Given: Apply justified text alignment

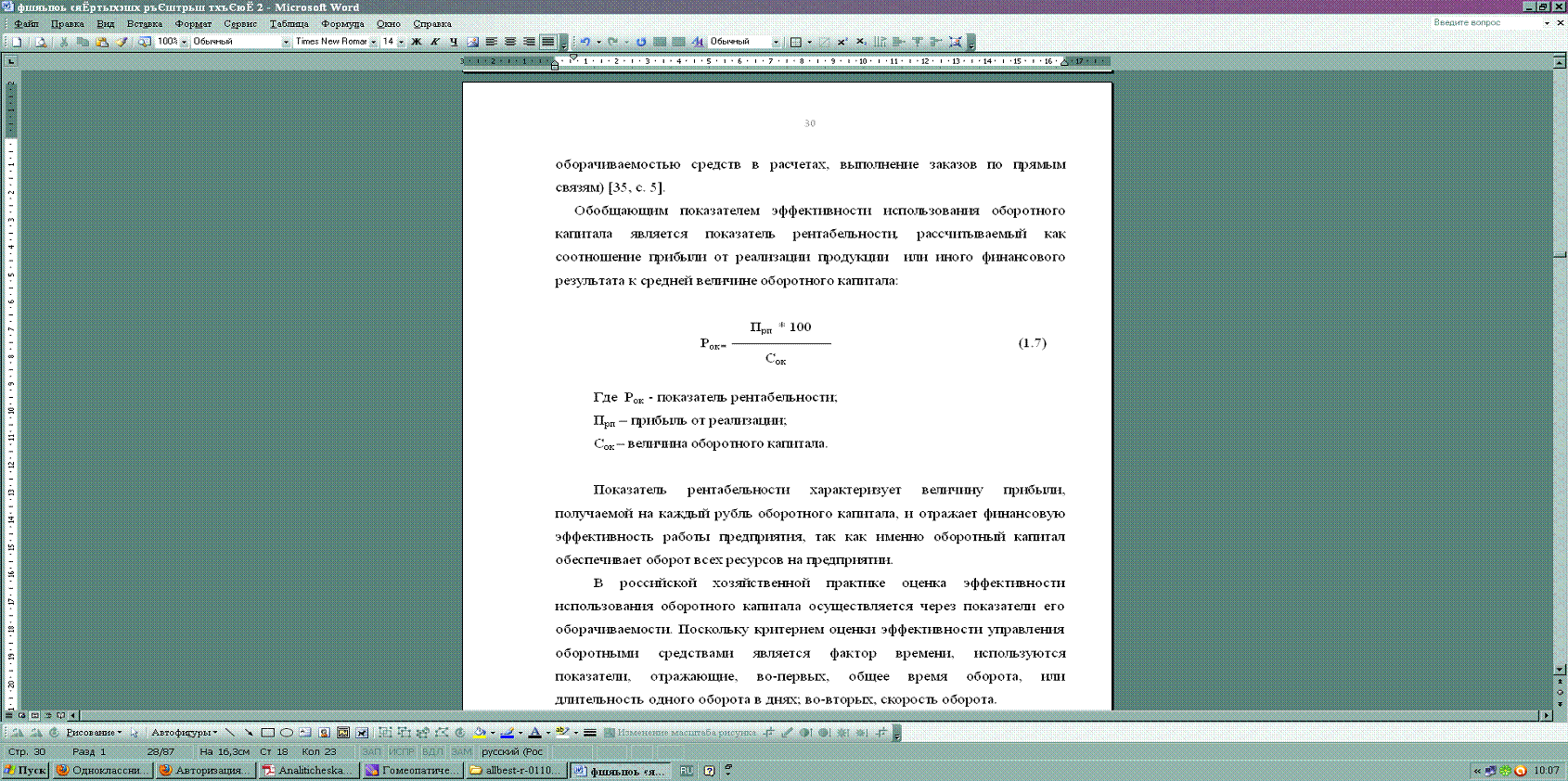Looking at the screenshot, I should (x=548, y=42).
